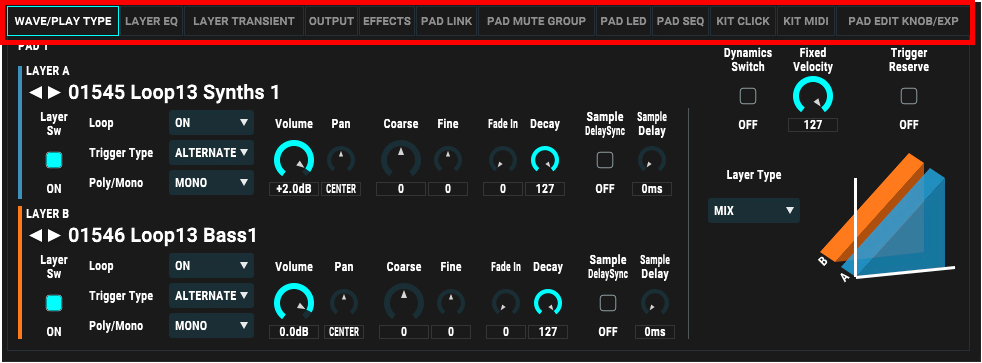
Task: Open Layer Type MIX dropdown
Action: point(753,211)
